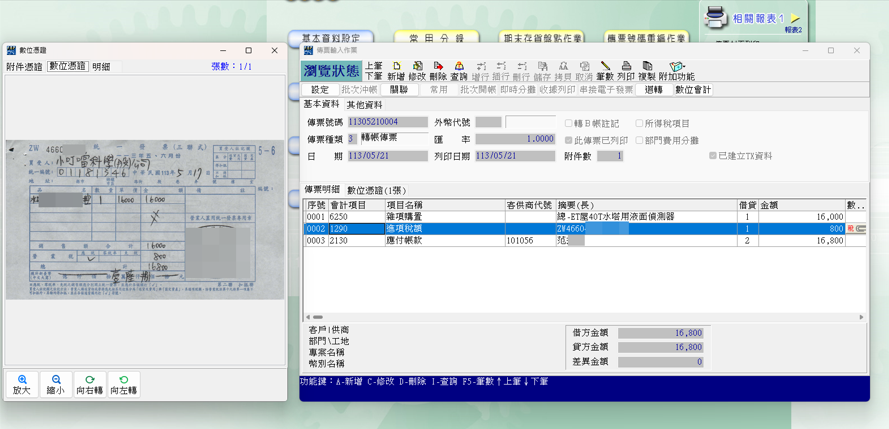Click supplier code 101056 cell
Viewport: 889px width, 429px height.
click(x=530, y=240)
